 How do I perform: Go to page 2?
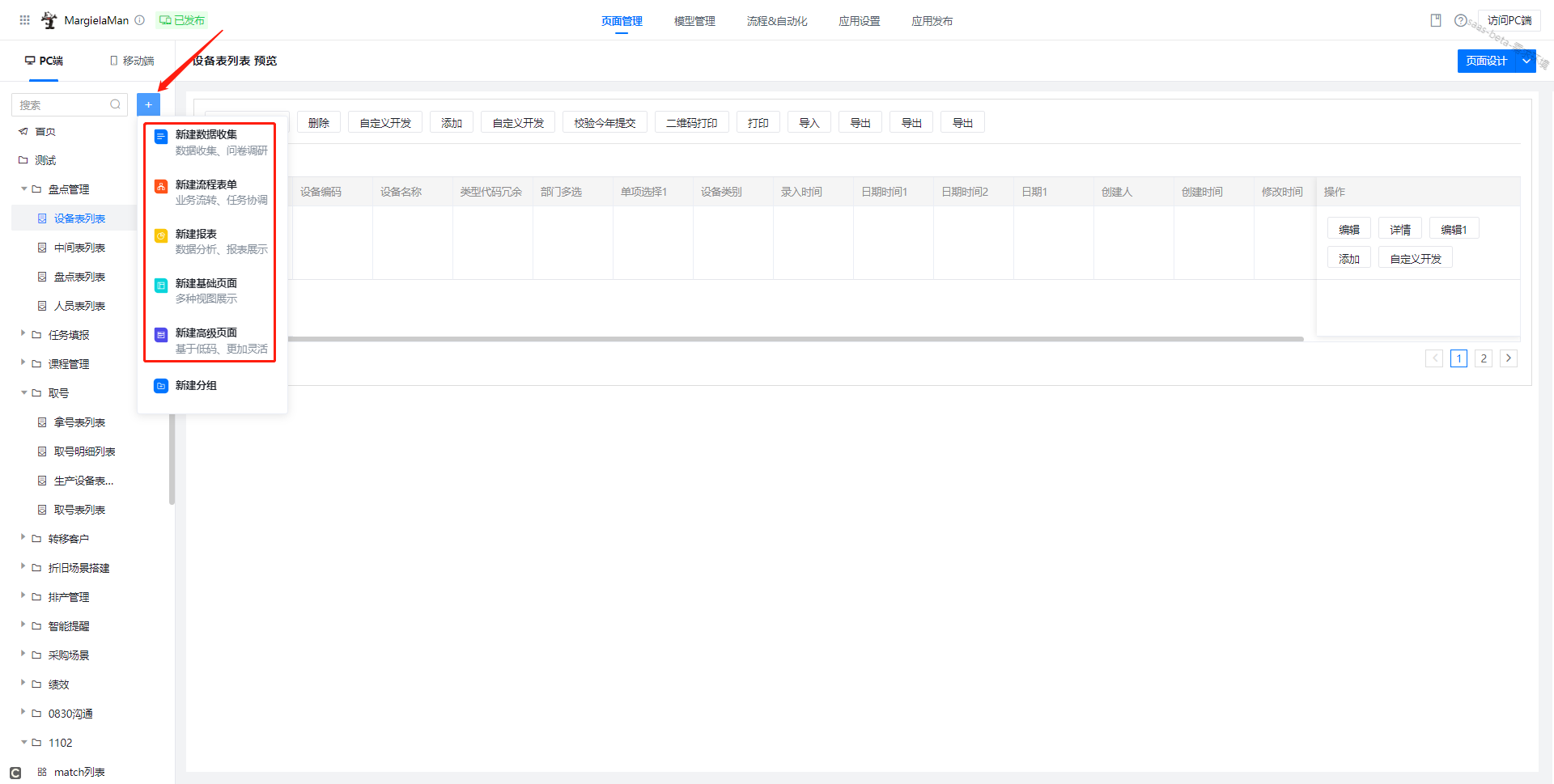(x=1484, y=358)
